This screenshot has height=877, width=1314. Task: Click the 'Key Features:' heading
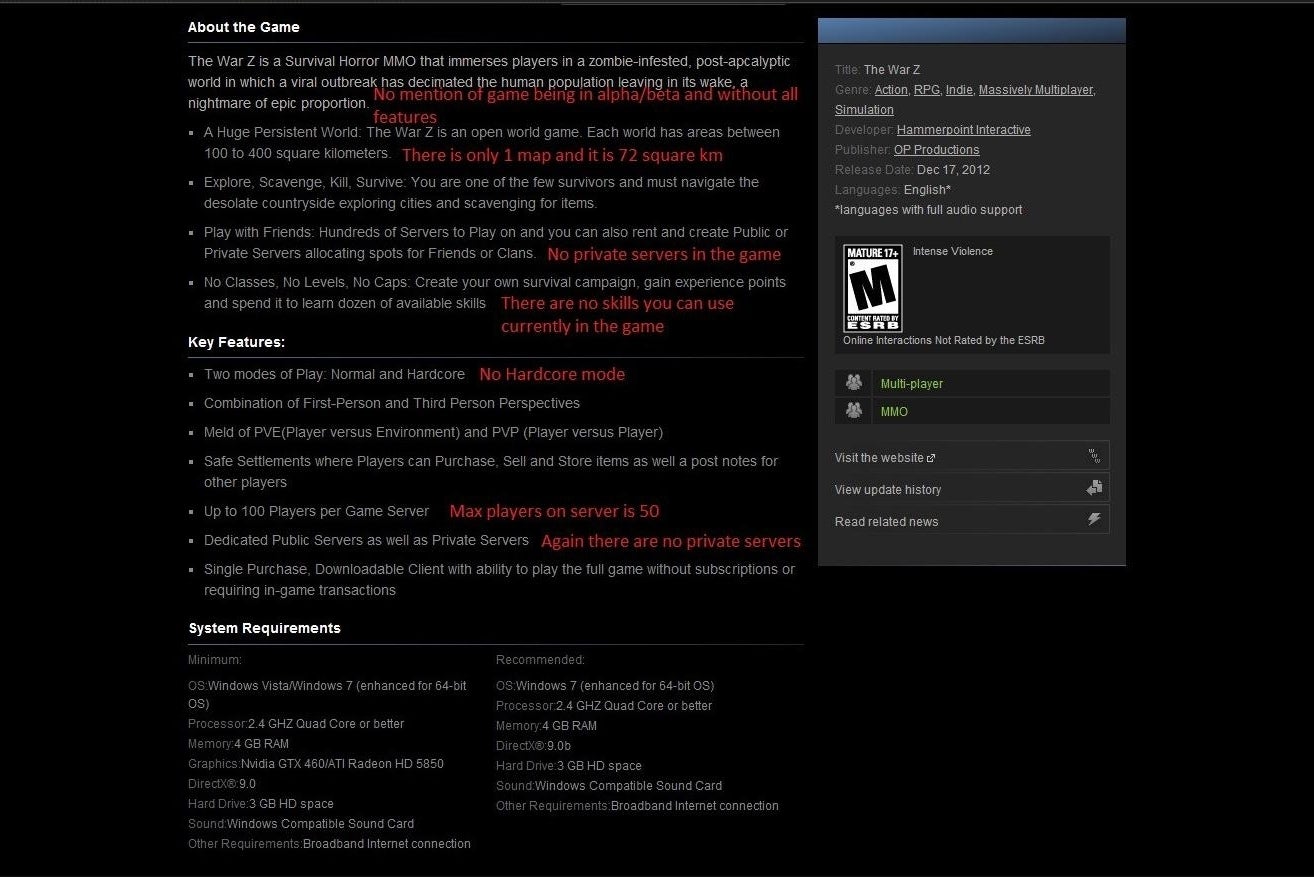(x=237, y=342)
